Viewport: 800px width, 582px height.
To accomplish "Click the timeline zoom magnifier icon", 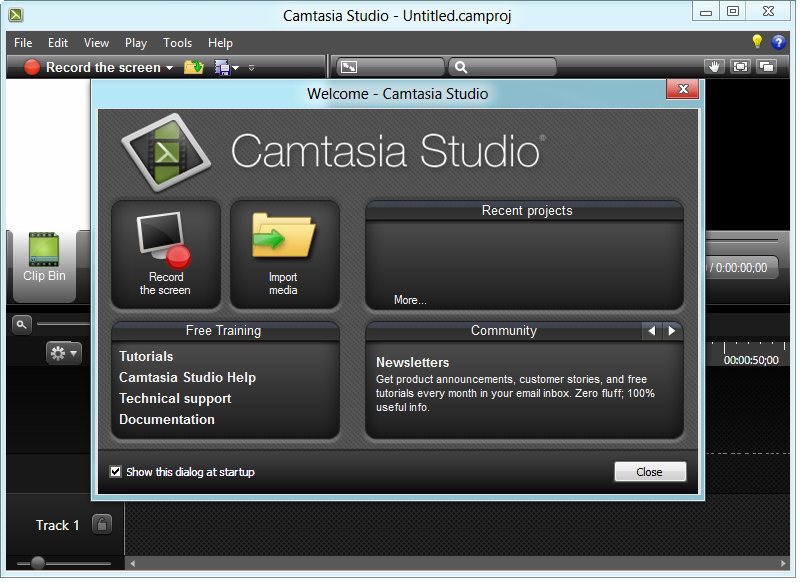I will 21,324.
